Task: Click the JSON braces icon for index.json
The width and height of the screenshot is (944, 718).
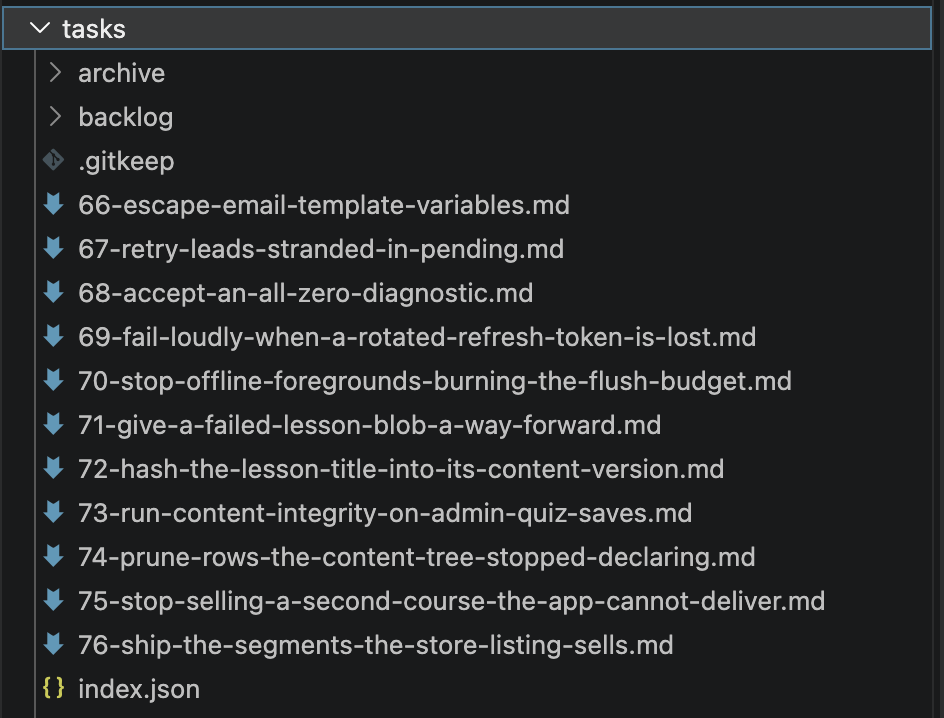Action: pos(54,687)
